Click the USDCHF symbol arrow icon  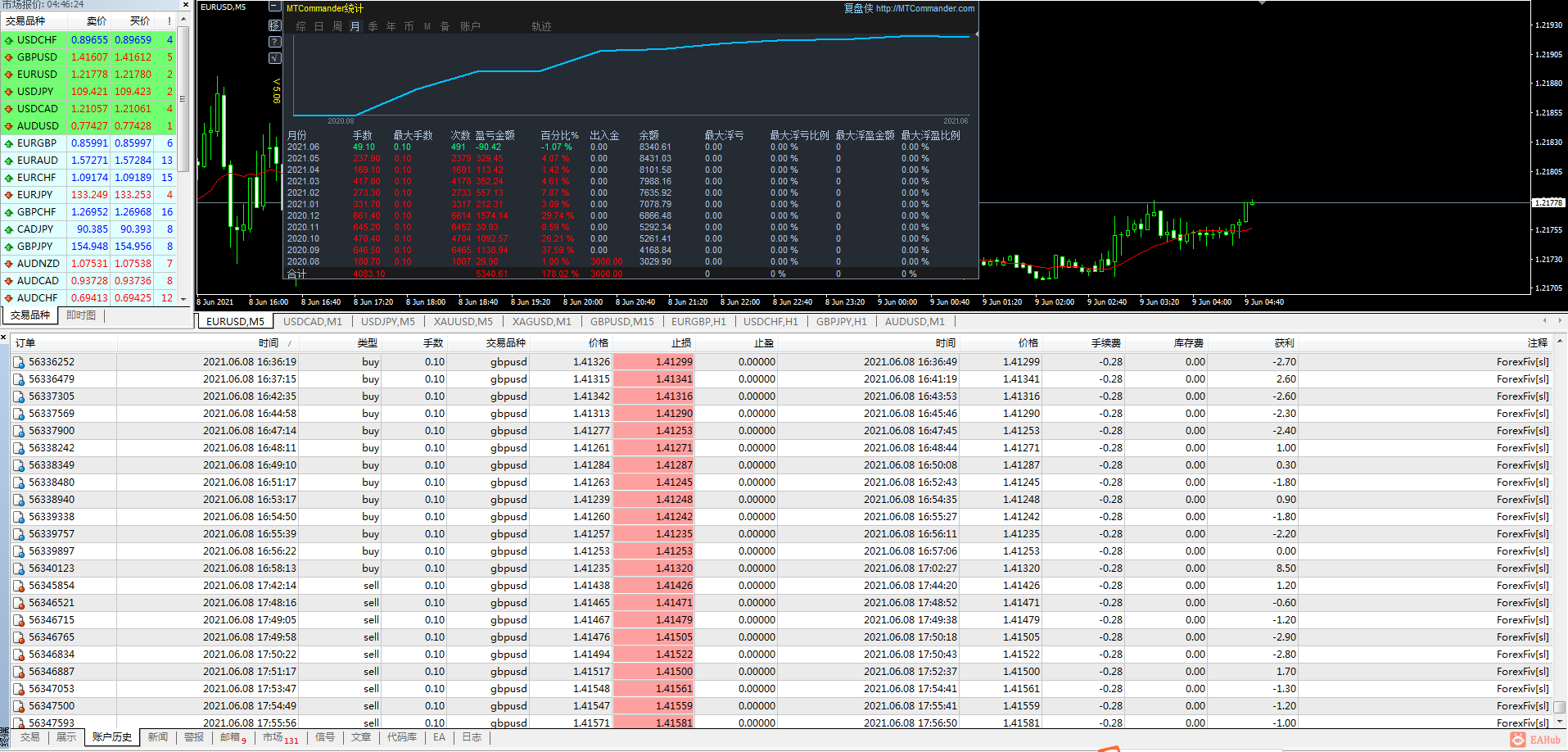(x=9, y=40)
